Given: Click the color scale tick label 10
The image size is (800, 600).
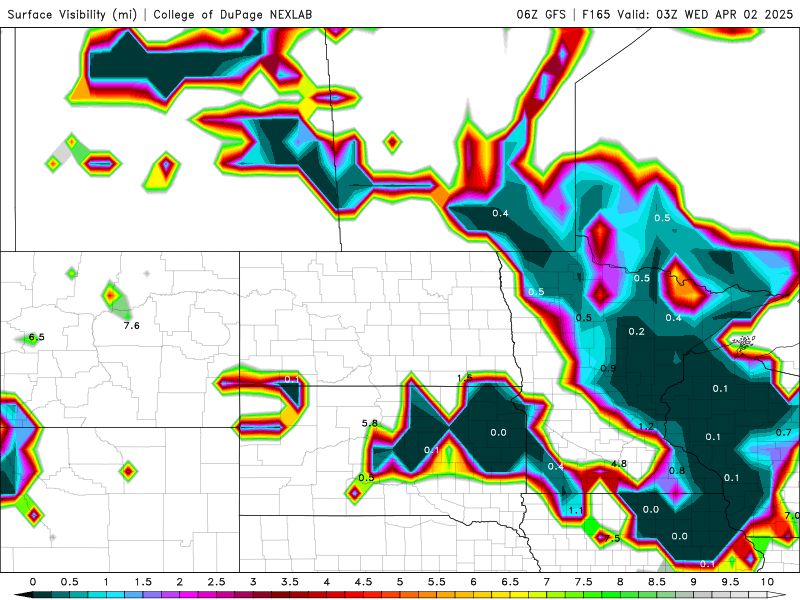Looking at the screenshot, I should tap(767, 582).
